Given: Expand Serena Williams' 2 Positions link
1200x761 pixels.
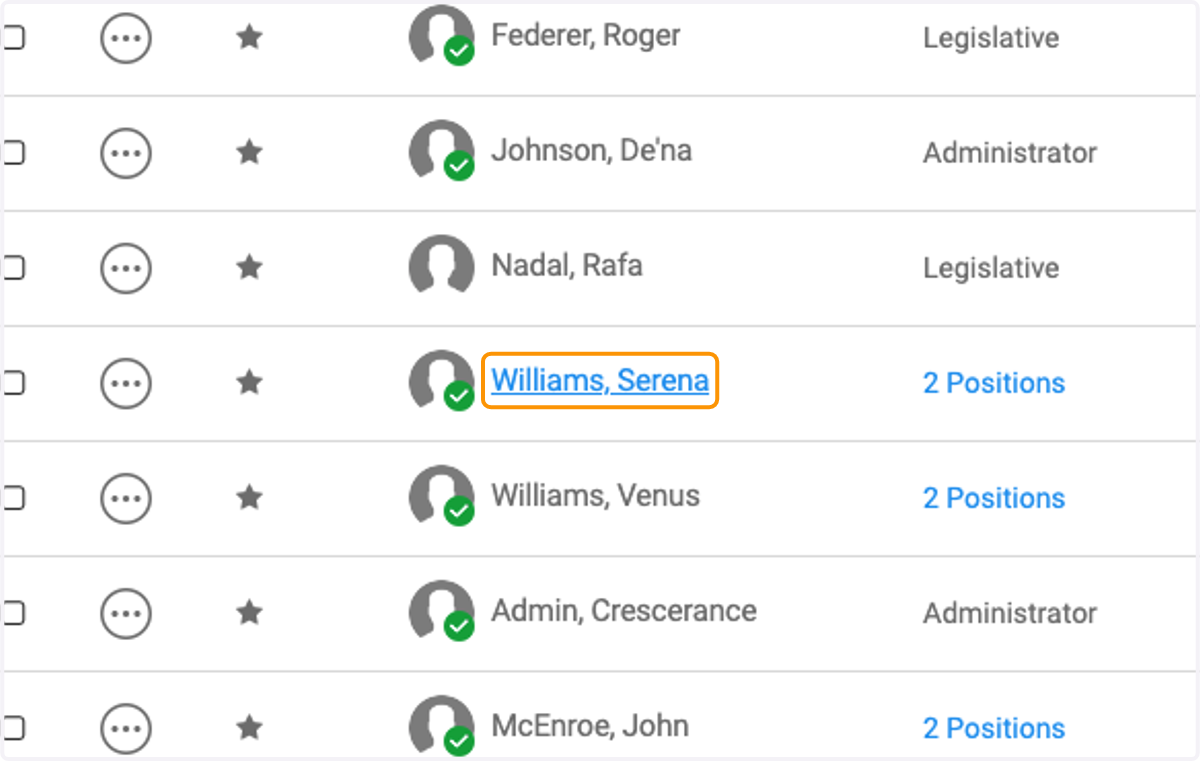Looking at the screenshot, I should pyautogui.click(x=994, y=383).
